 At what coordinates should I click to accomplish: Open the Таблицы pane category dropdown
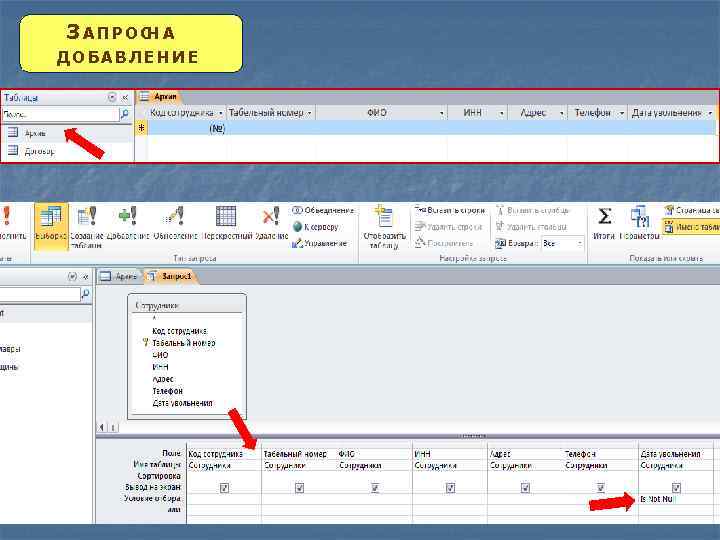click(x=112, y=97)
